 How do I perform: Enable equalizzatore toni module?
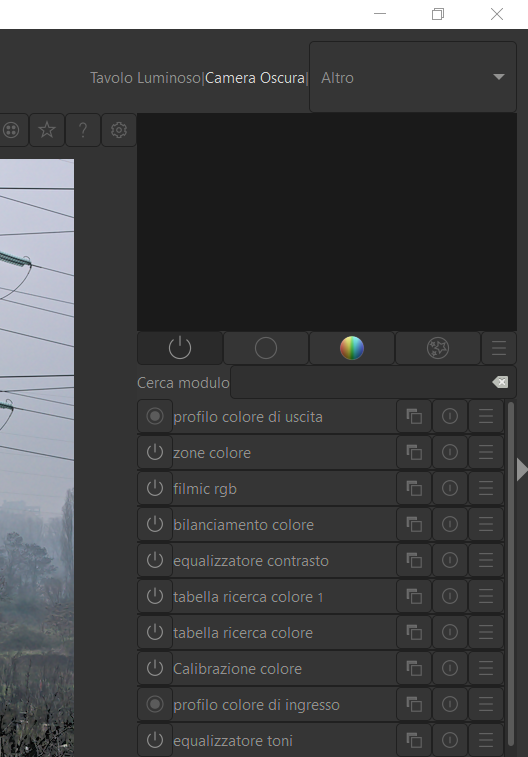(x=155, y=740)
